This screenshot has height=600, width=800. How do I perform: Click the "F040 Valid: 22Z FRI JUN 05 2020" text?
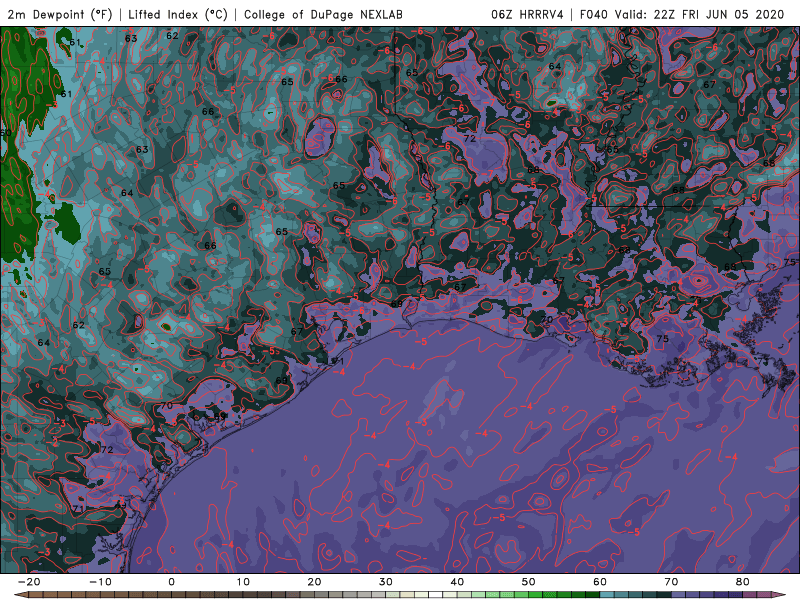tap(682, 15)
